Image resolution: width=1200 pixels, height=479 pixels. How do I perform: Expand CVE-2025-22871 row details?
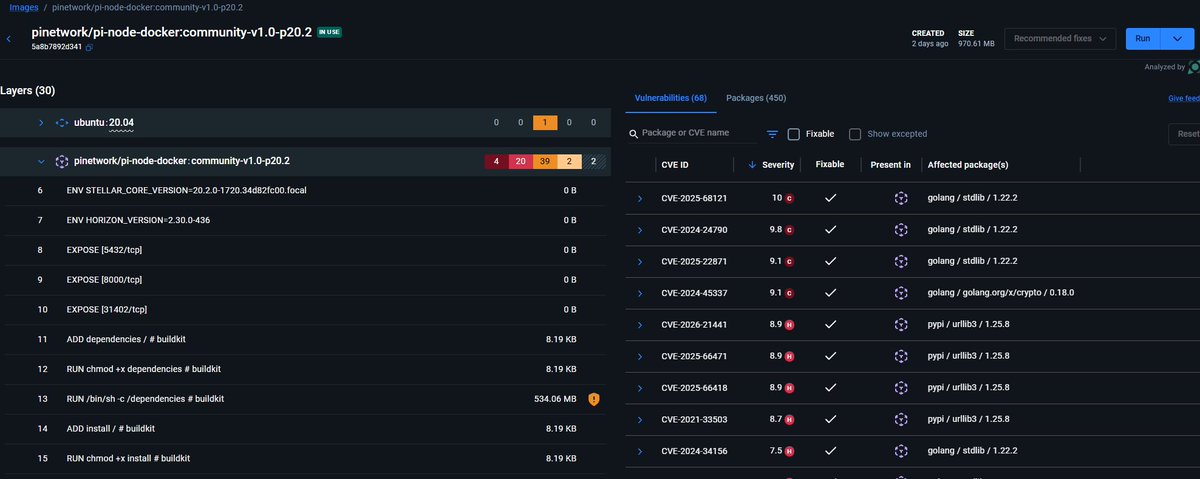click(x=640, y=261)
